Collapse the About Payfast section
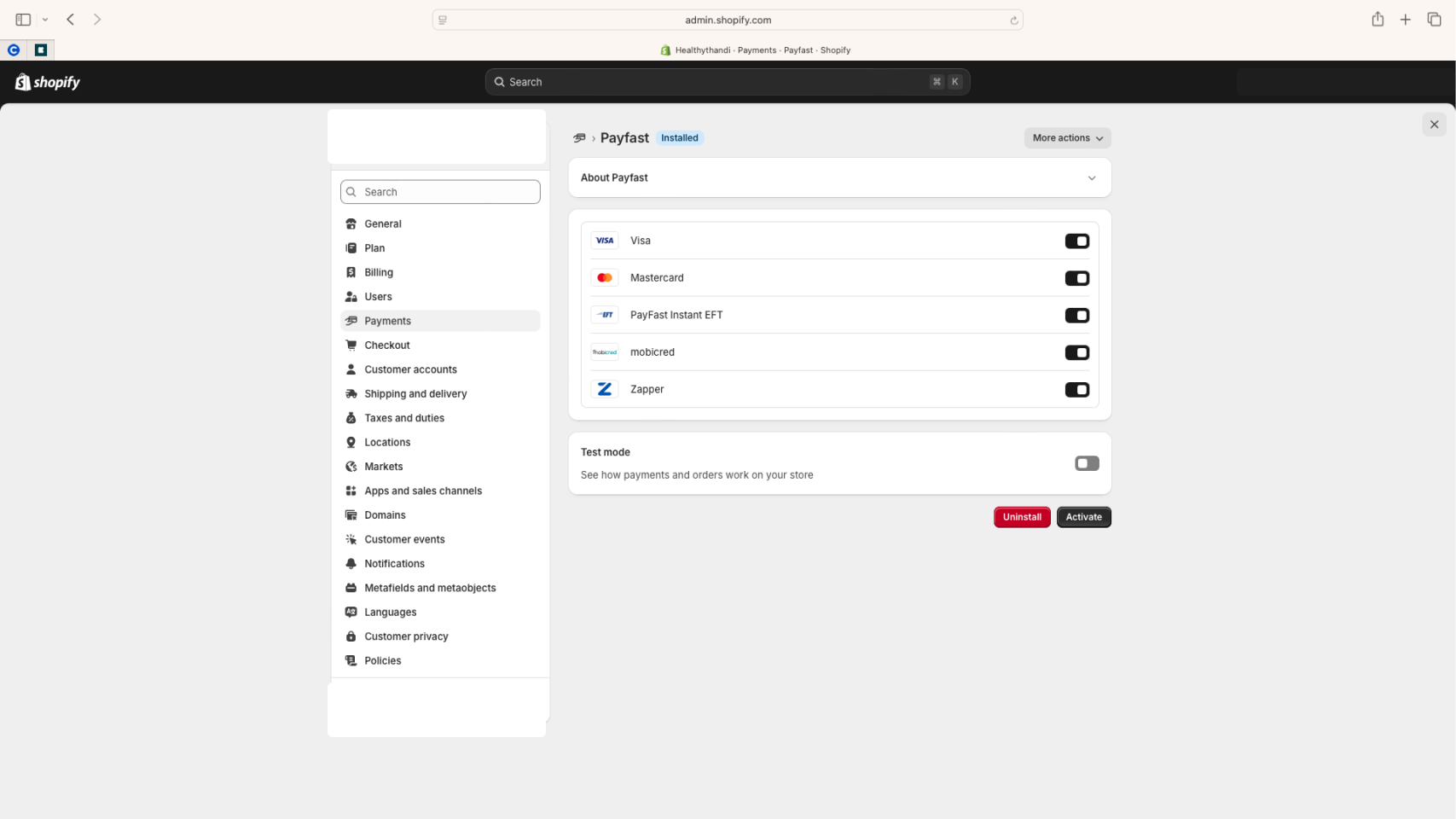Viewport: 1456px width, 819px height. [1093, 177]
